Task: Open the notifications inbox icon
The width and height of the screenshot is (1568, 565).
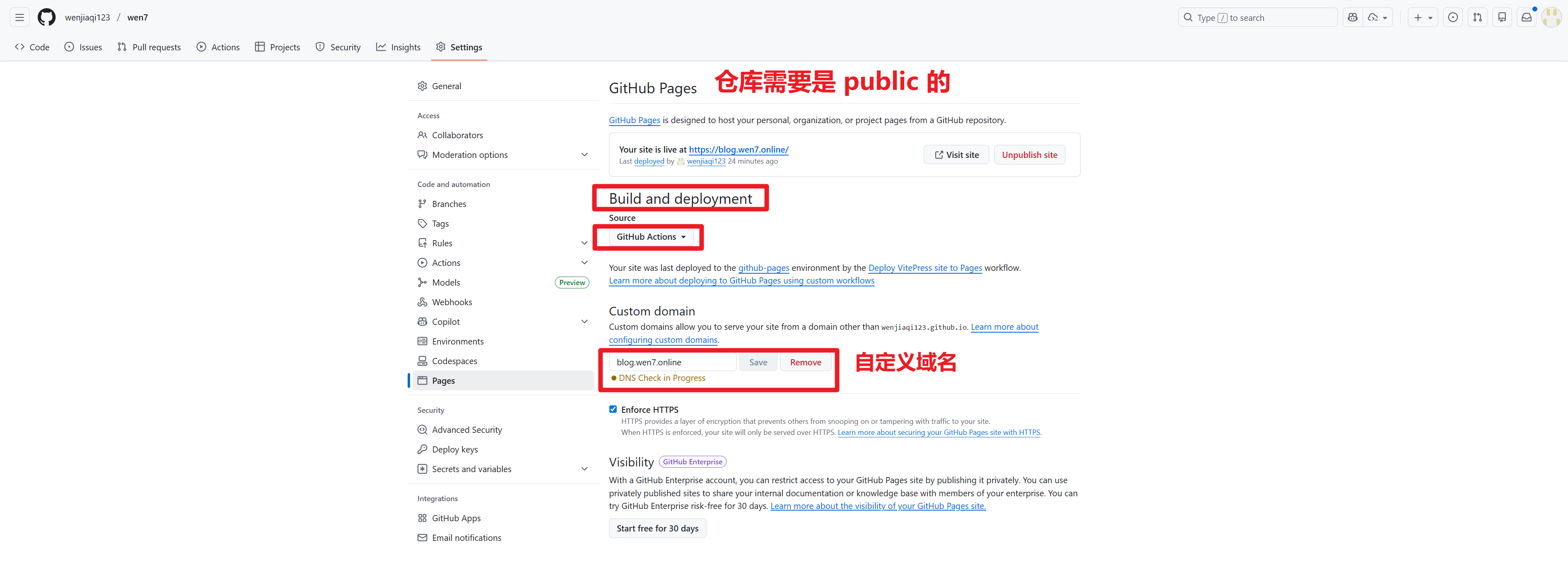Action: 1526,17
